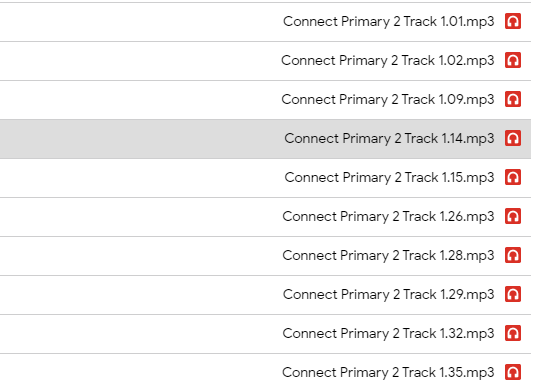This screenshot has width=536, height=392.
Task: Select Connect Primary 2 Track 1.29.mp3
Action: pos(389,295)
